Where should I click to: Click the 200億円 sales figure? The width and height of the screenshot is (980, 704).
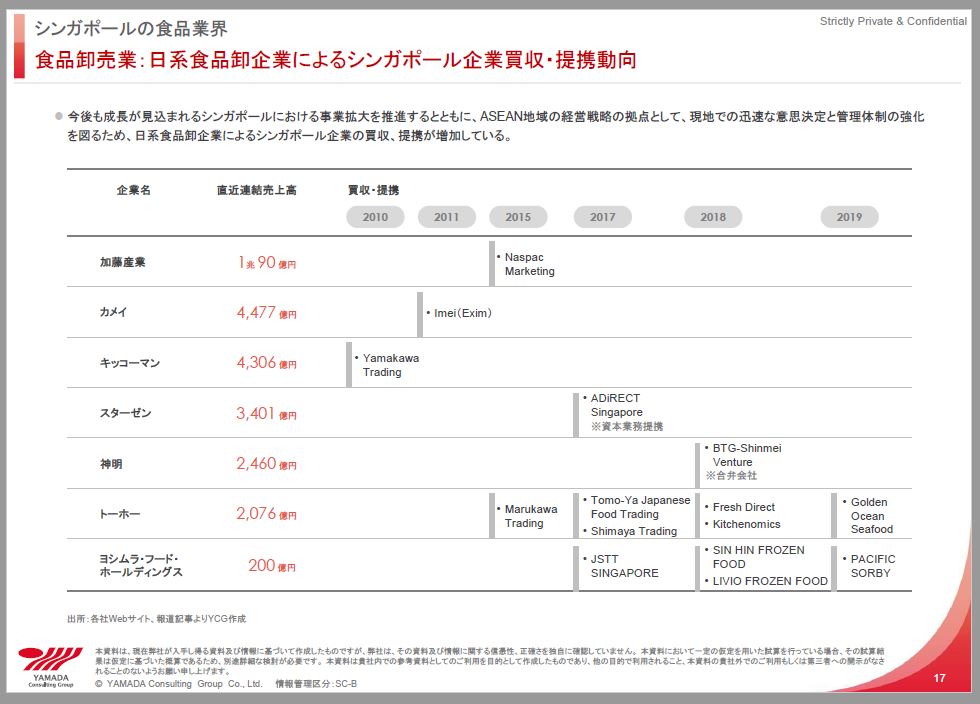point(272,566)
